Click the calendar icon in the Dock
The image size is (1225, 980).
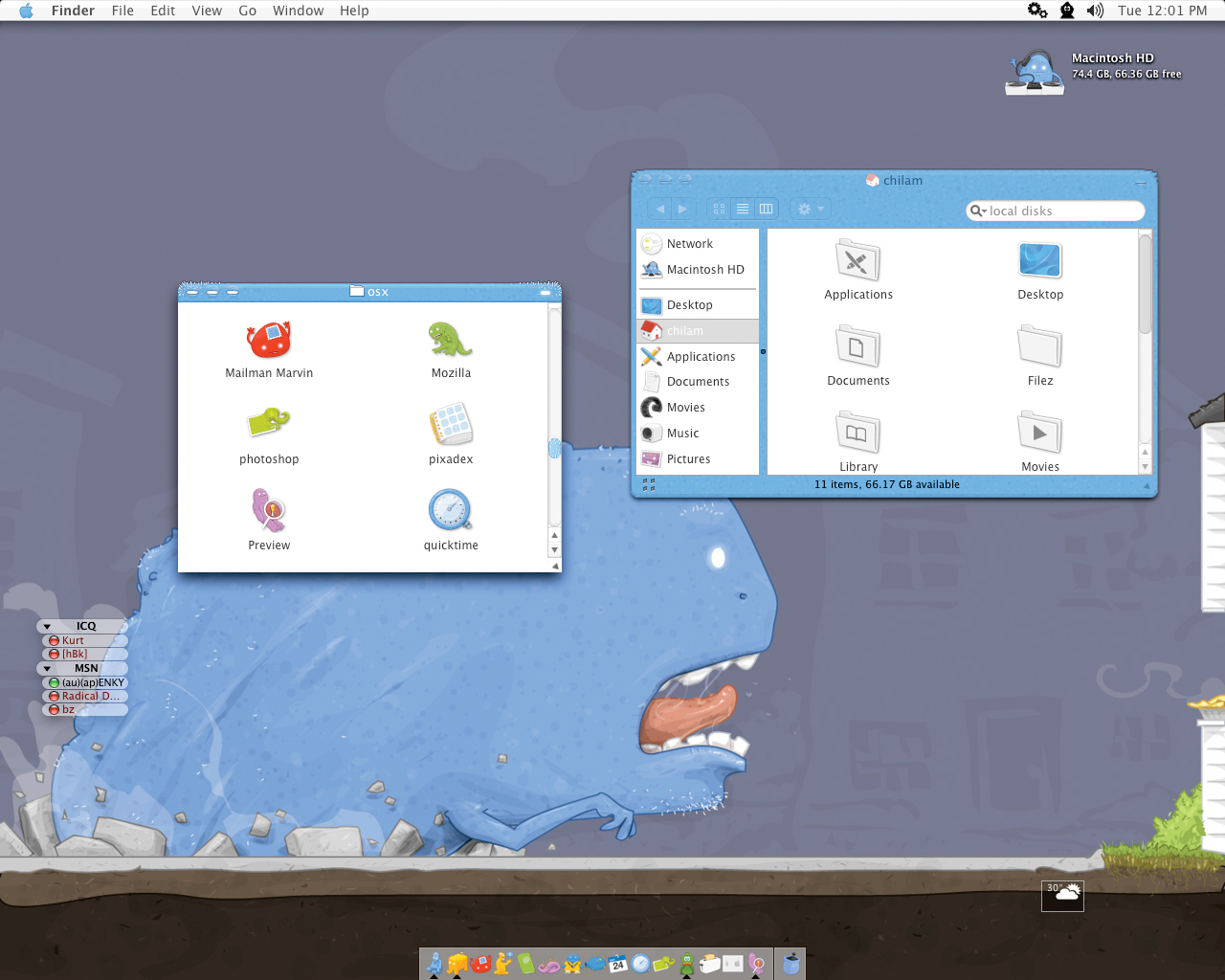pos(617,963)
